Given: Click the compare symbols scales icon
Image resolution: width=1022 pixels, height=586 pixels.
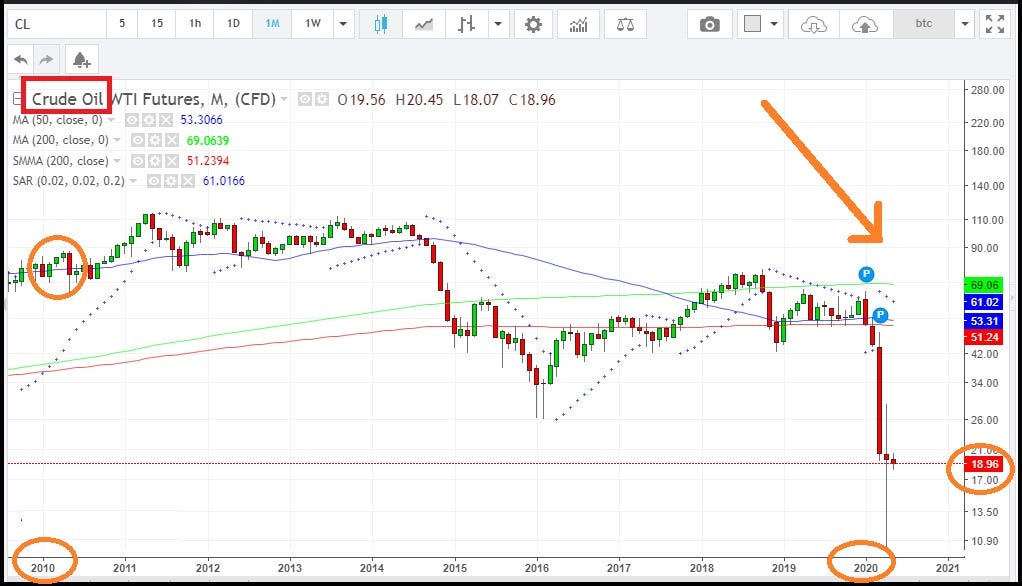Looking at the screenshot, I should 625,24.
